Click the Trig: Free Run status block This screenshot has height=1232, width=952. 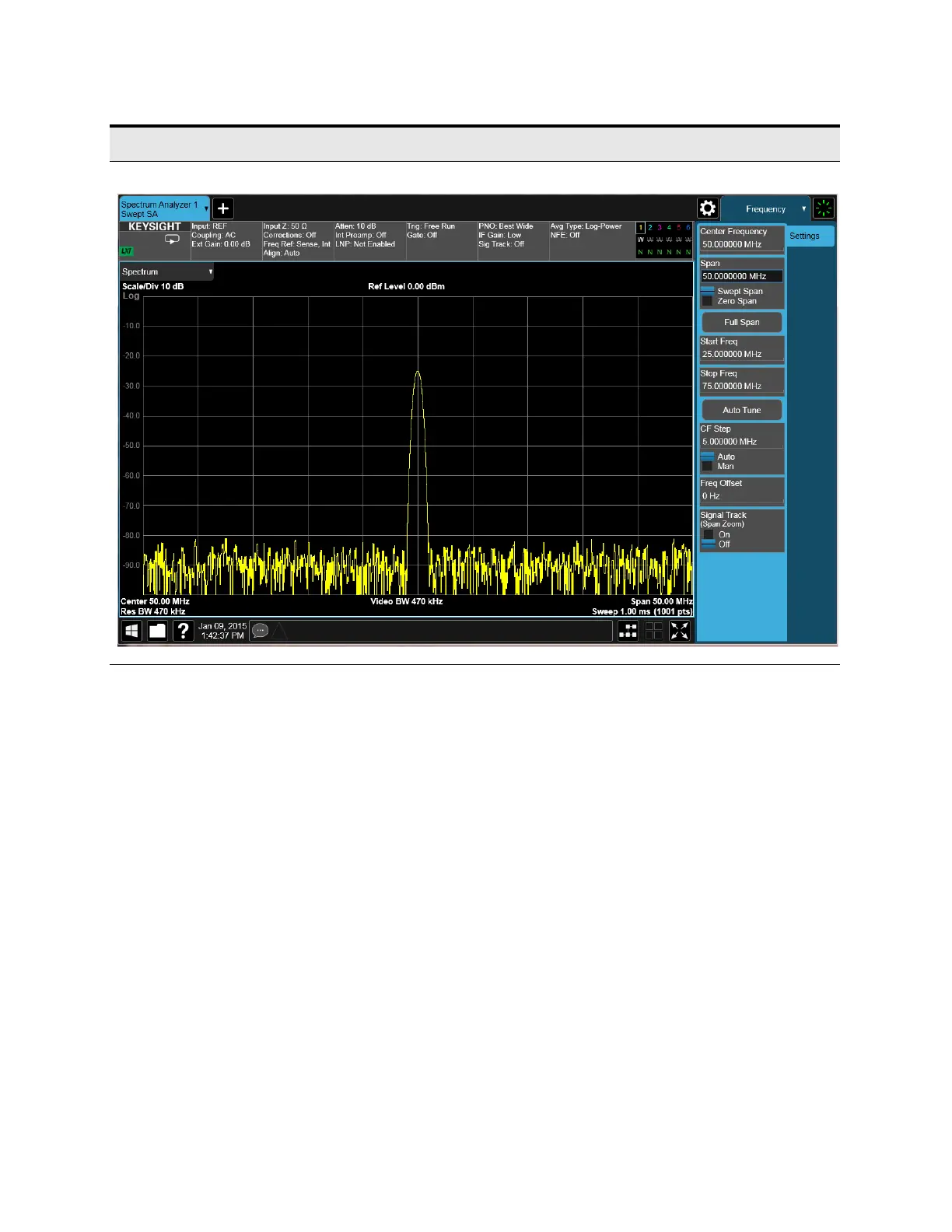tap(440, 240)
